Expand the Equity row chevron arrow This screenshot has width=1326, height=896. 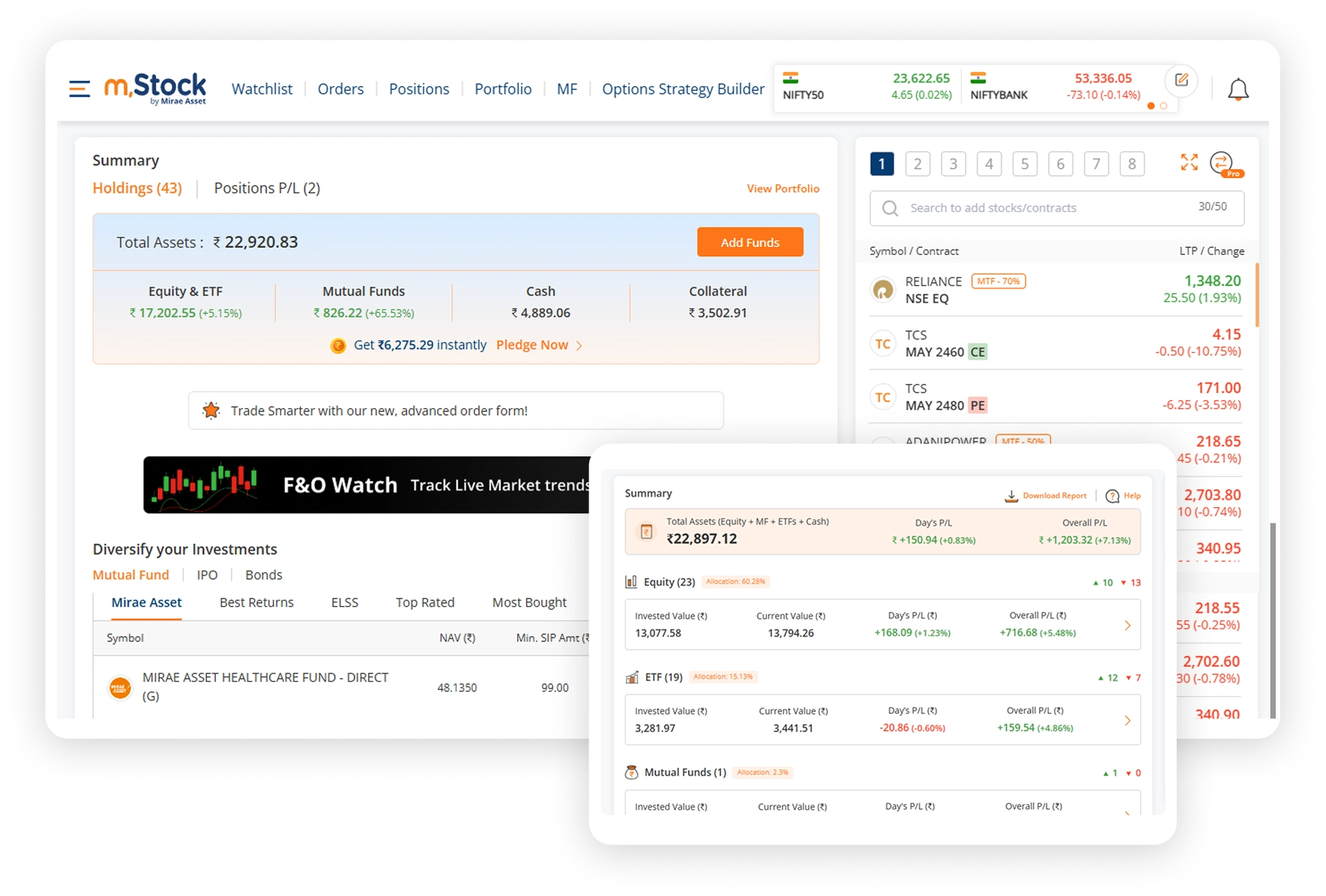1127,625
